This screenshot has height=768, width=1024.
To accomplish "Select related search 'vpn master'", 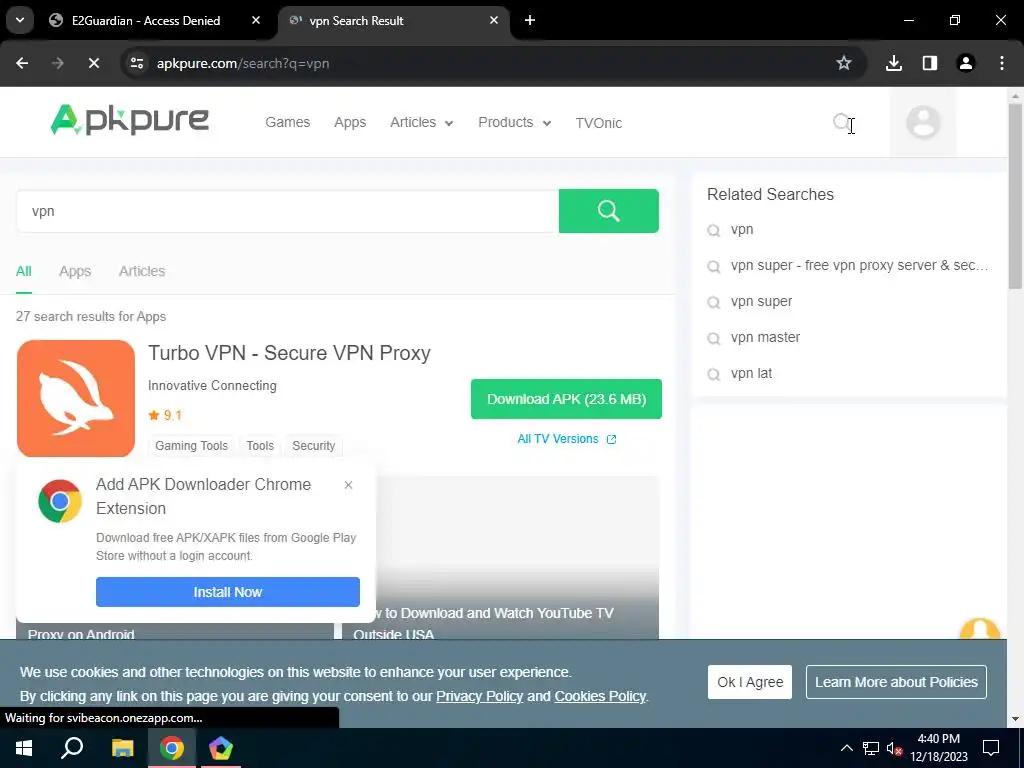I will tap(765, 337).
